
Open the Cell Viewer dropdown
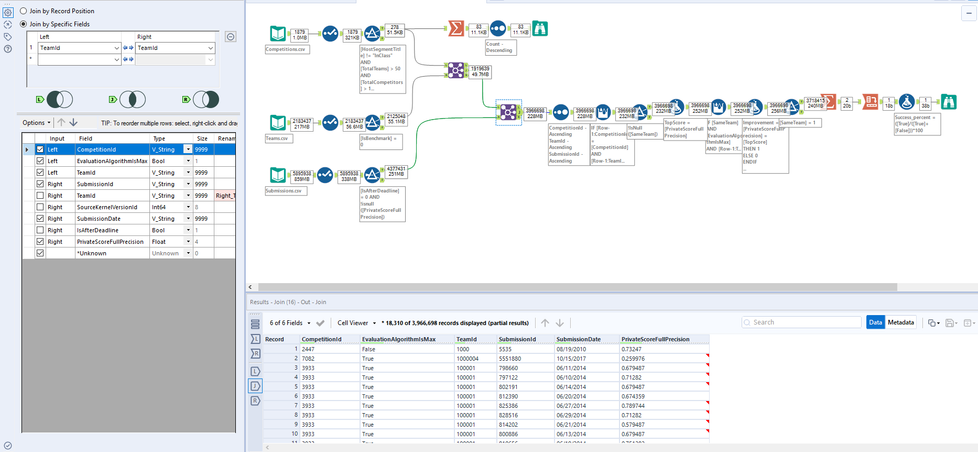(357, 323)
